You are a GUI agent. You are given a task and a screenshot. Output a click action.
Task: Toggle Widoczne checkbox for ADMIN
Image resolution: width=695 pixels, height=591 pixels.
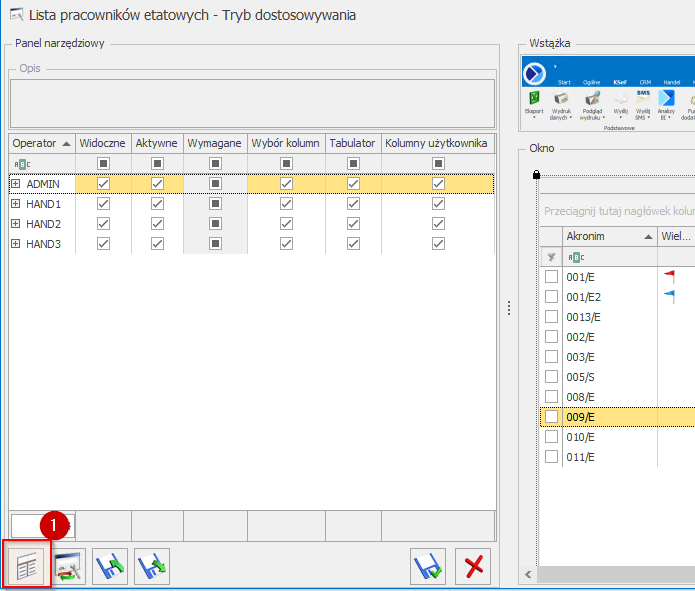click(x=104, y=184)
